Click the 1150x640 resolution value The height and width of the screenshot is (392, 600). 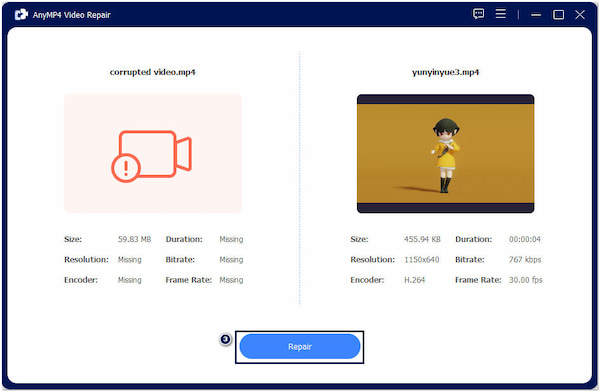(422, 260)
